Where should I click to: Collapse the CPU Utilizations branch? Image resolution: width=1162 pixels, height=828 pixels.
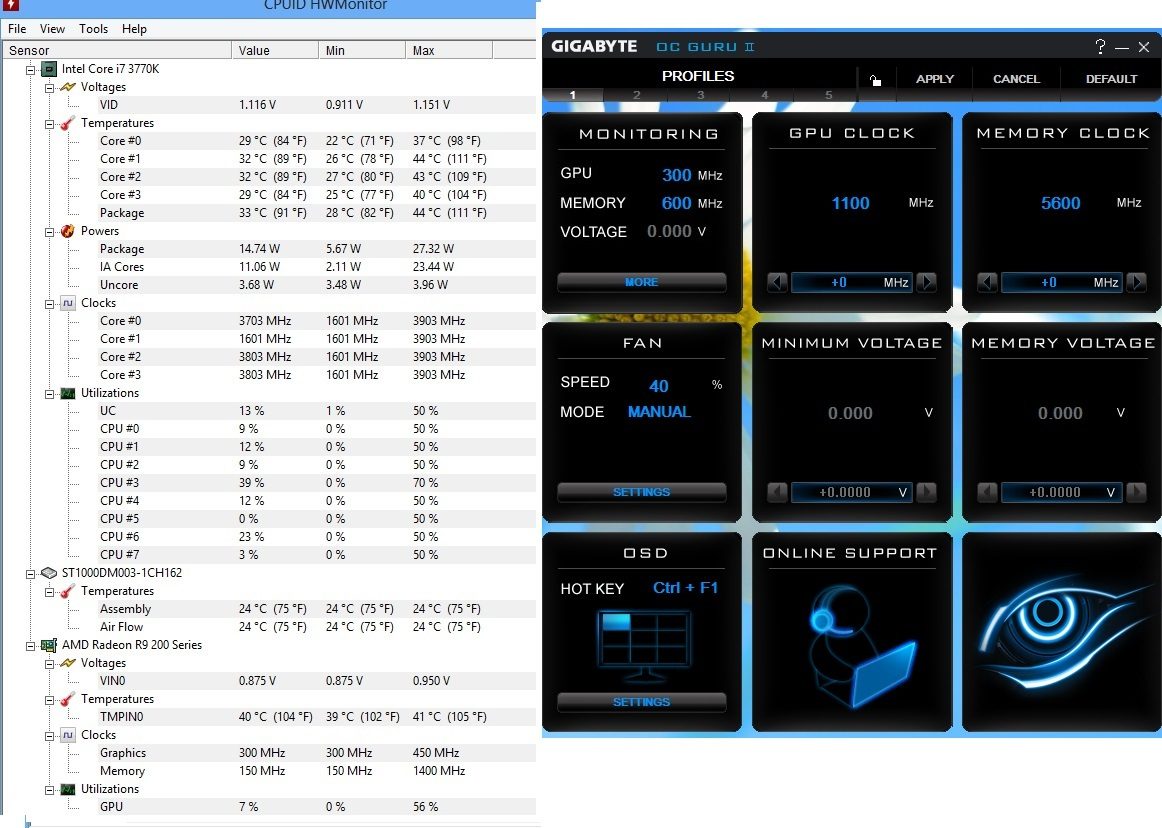click(x=50, y=394)
